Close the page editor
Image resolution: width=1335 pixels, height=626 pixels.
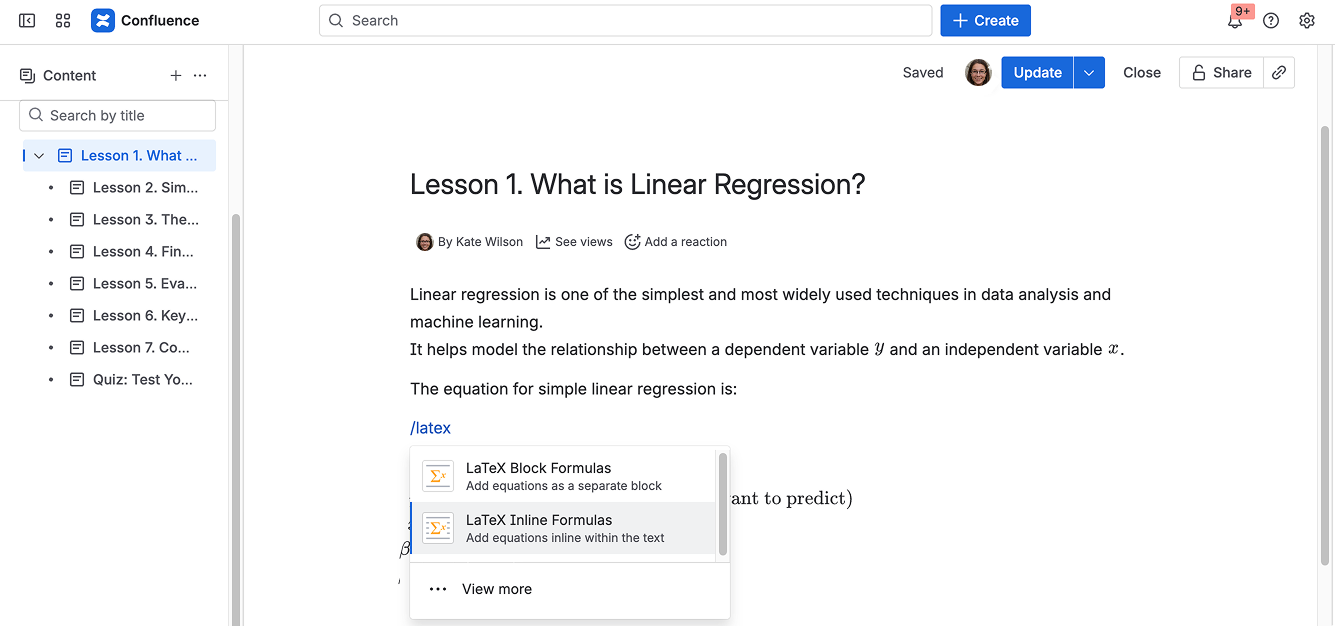pos(1141,73)
